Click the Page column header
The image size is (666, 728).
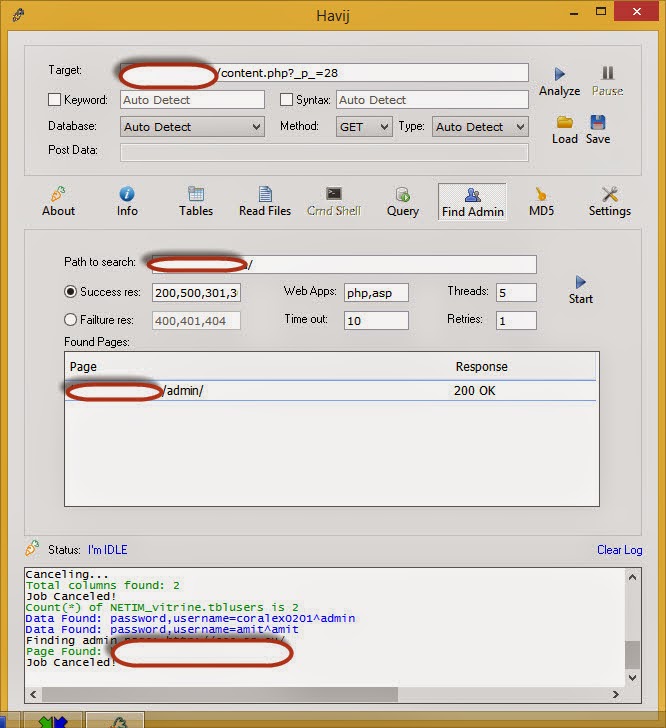[83, 366]
